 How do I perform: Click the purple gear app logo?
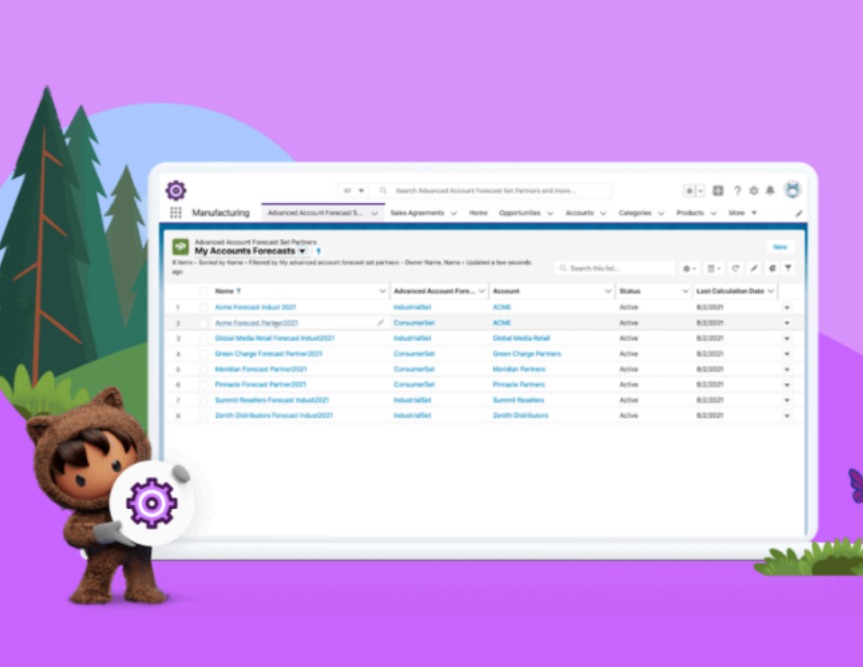pyautogui.click(x=176, y=190)
